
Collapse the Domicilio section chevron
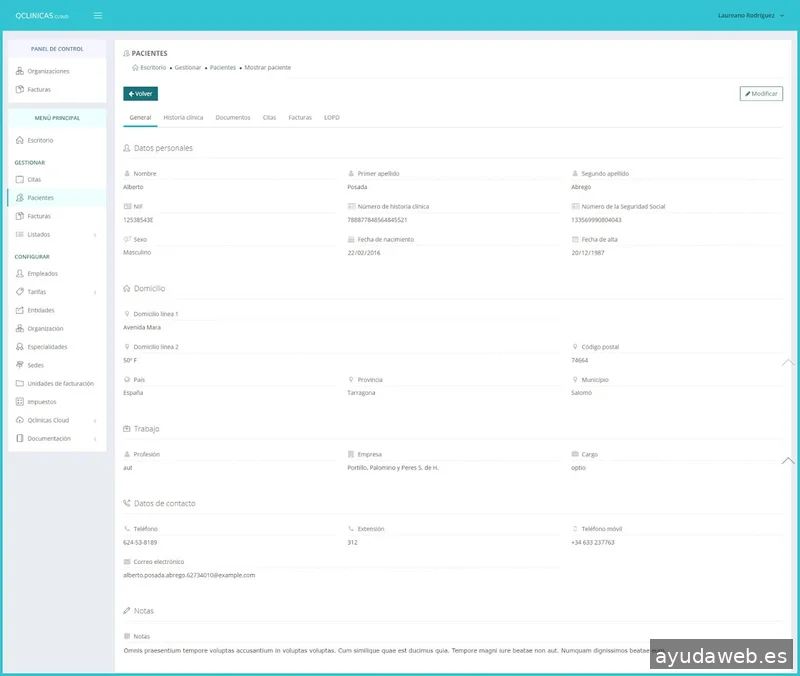pos(788,363)
